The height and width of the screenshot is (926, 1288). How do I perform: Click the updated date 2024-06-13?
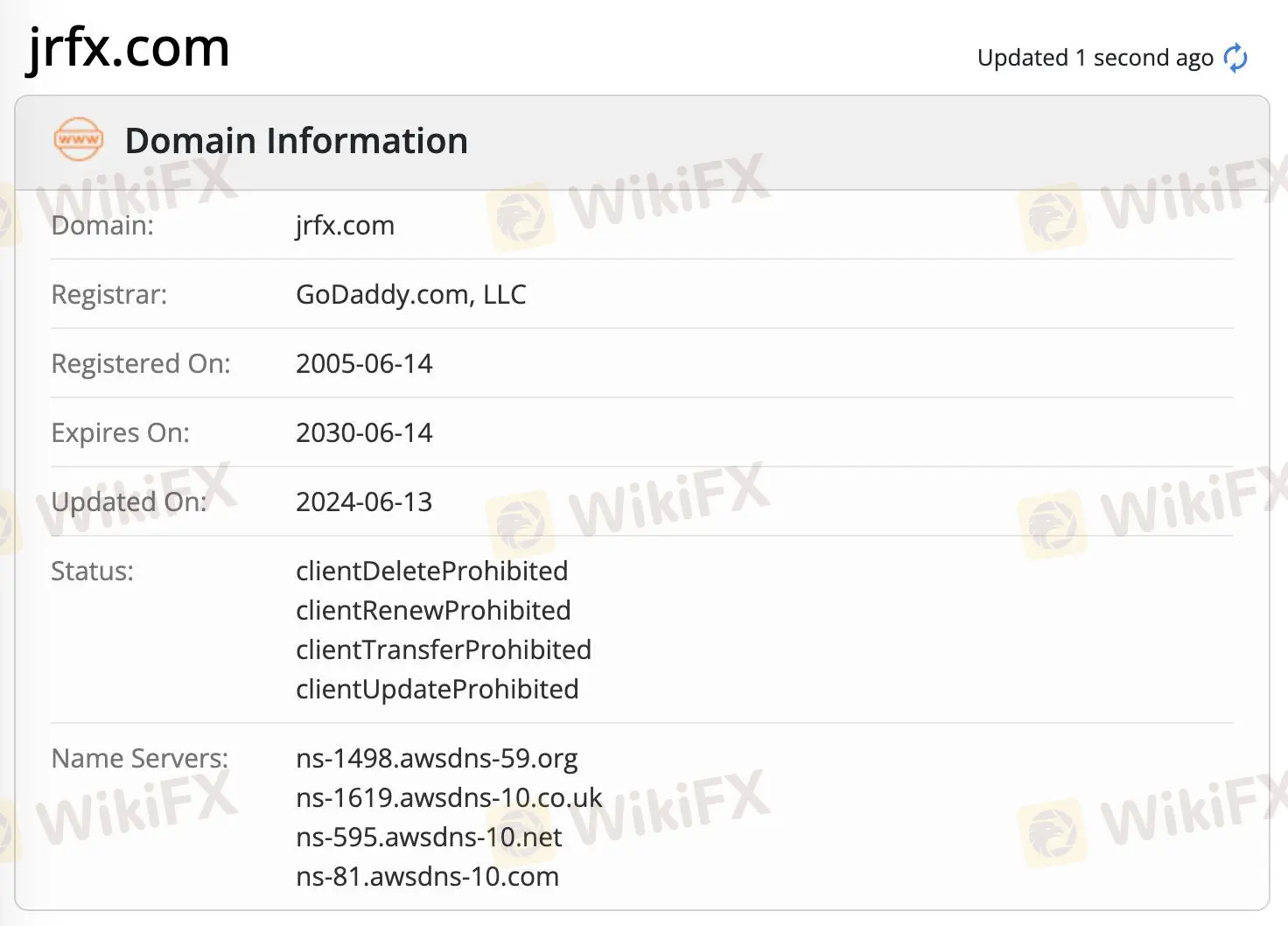tap(364, 502)
